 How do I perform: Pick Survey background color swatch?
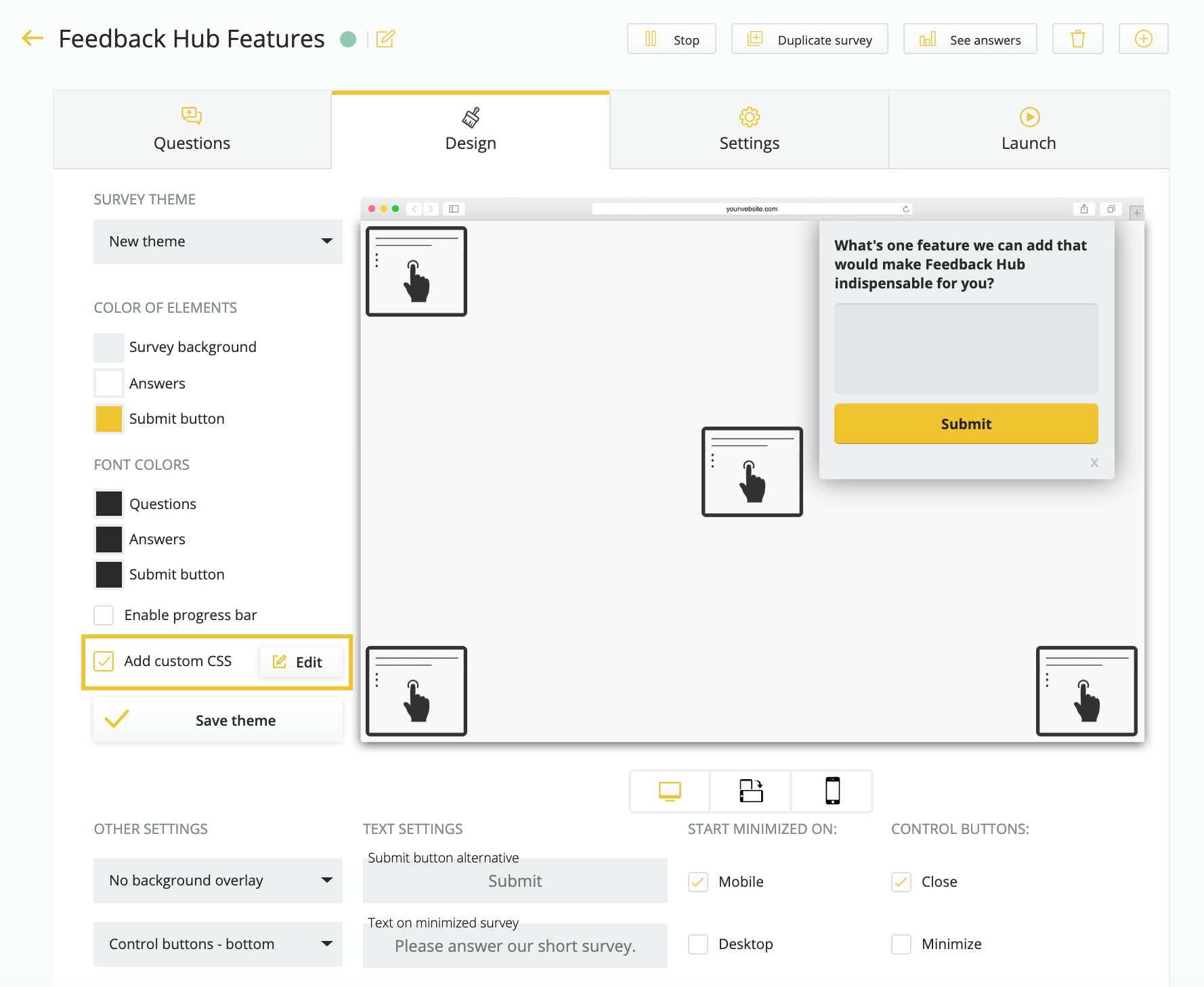109,347
